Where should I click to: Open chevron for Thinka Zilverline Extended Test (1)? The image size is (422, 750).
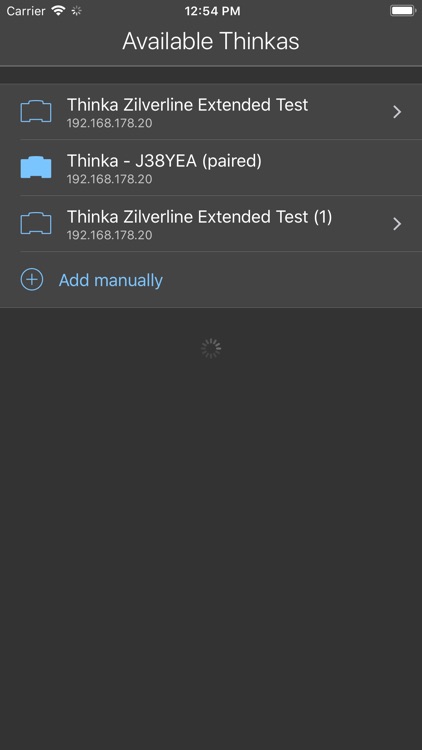pyautogui.click(x=397, y=224)
